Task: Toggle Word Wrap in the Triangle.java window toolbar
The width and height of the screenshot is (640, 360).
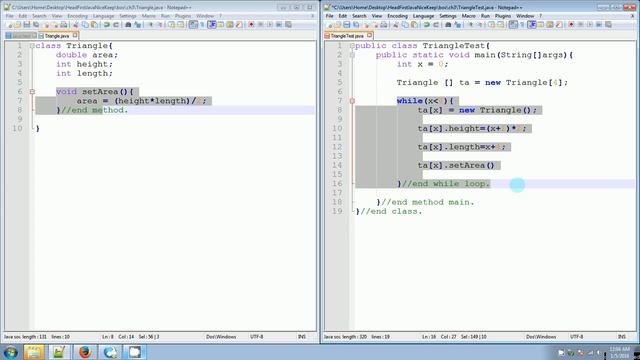Action: point(193,25)
